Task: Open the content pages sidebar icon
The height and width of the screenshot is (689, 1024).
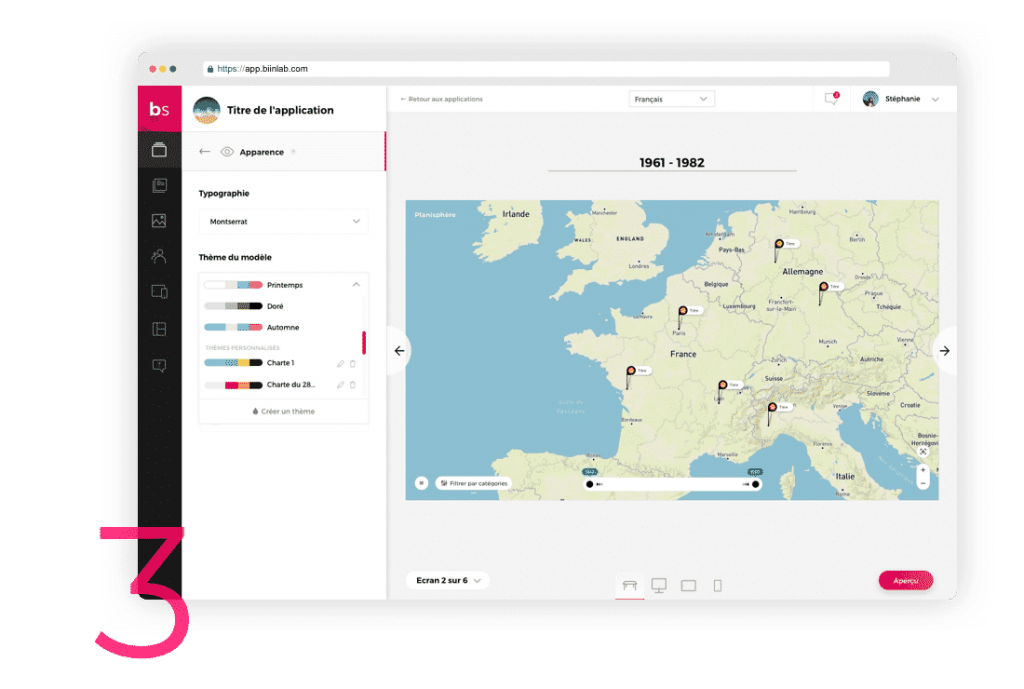Action: [x=159, y=185]
